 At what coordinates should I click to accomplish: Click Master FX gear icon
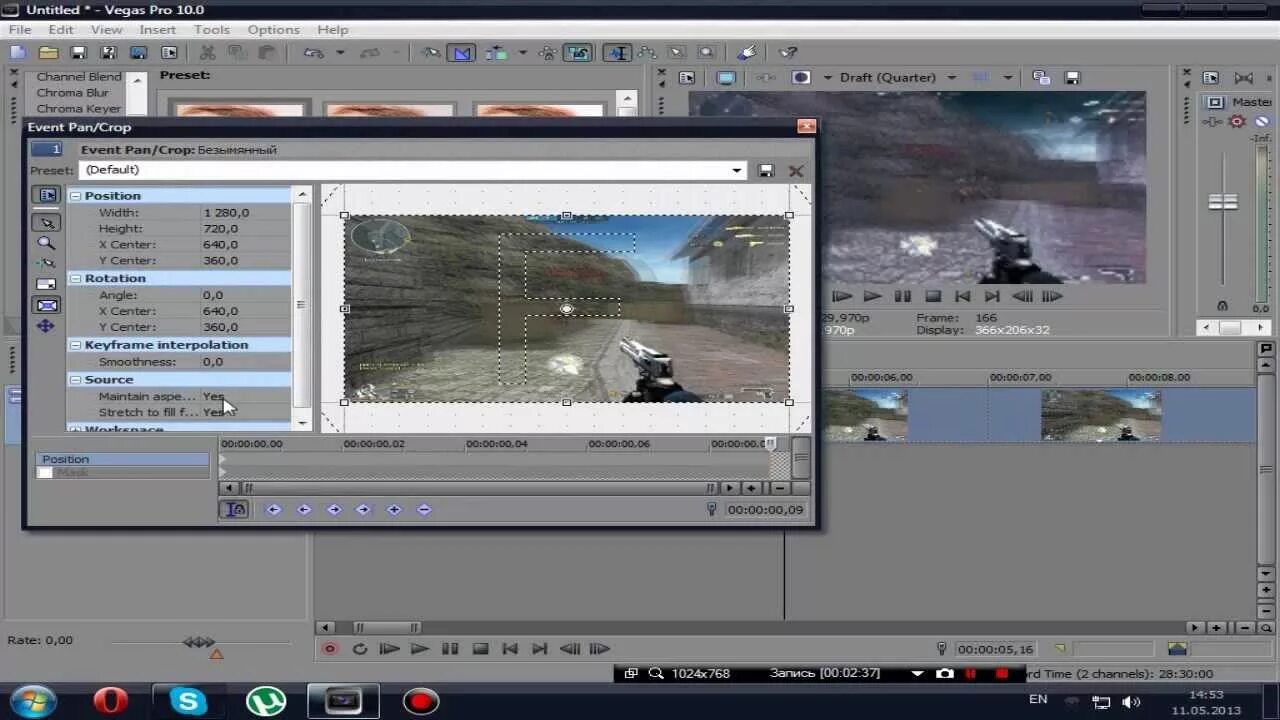click(x=1237, y=121)
